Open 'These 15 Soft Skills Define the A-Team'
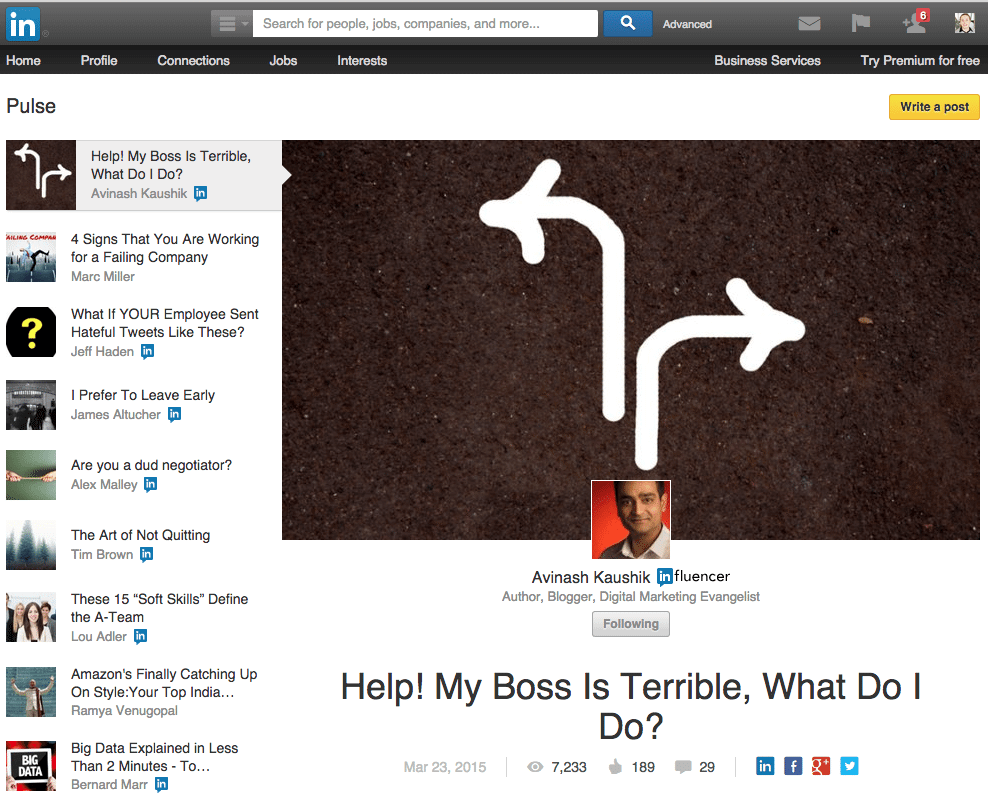Viewport: 988px width, 801px height. coord(159,608)
